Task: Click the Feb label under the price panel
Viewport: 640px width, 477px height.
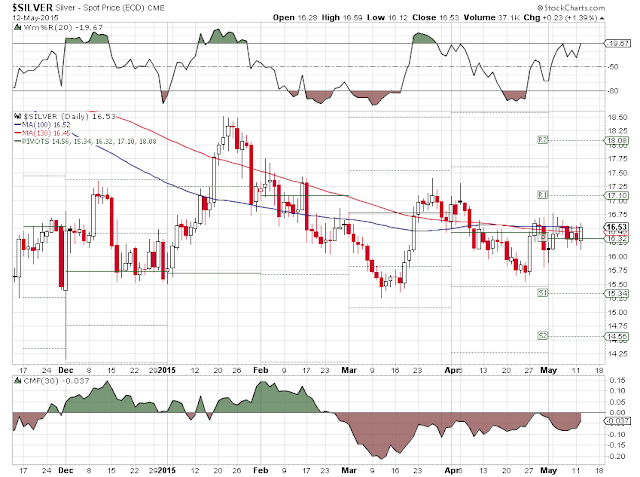Action: point(260,370)
